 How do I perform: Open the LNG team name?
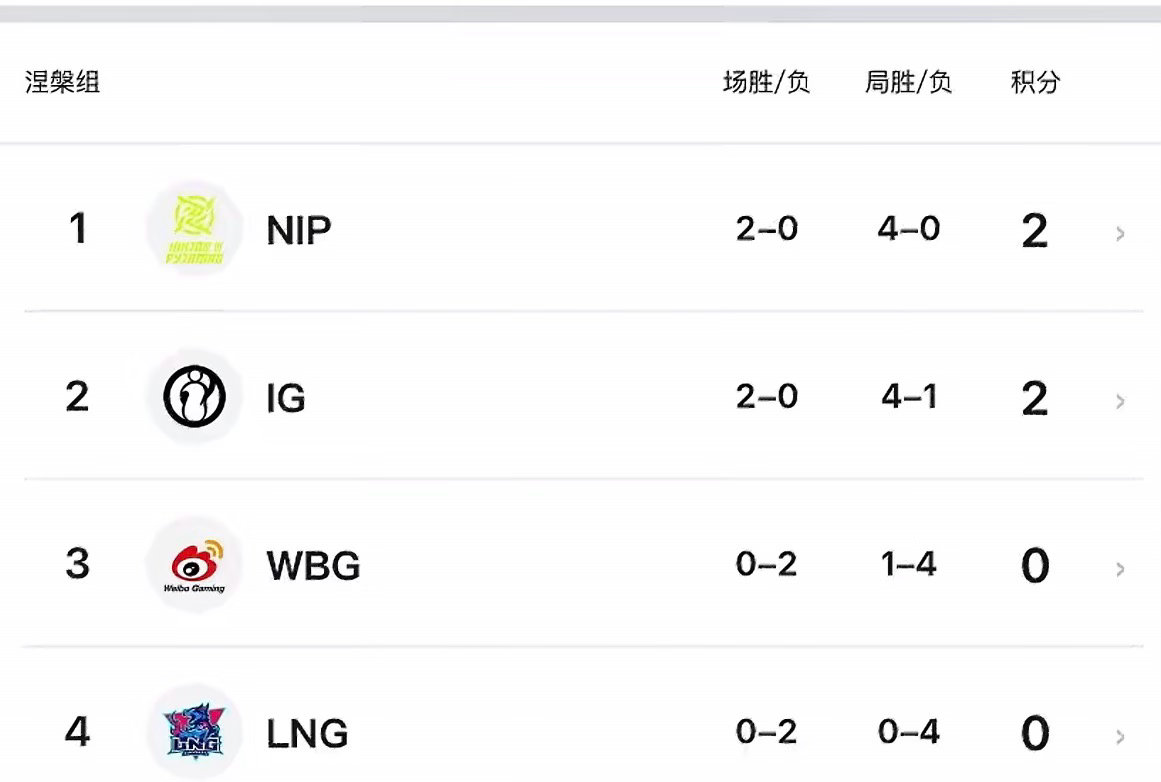point(307,733)
